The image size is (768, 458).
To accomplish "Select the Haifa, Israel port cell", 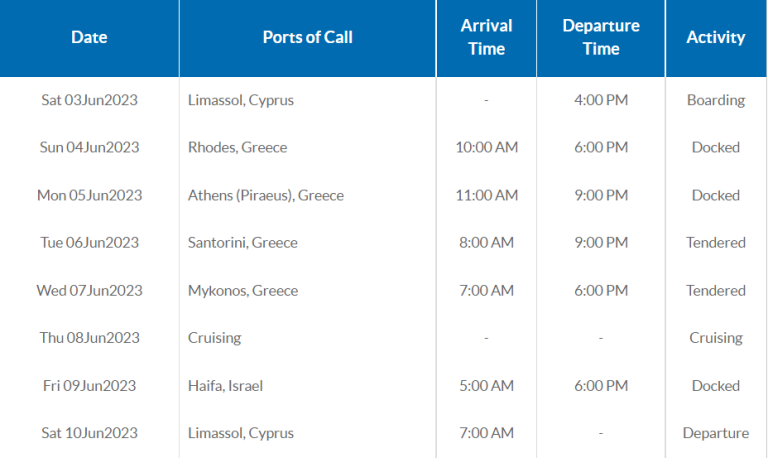I will pyautogui.click(x=225, y=386).
